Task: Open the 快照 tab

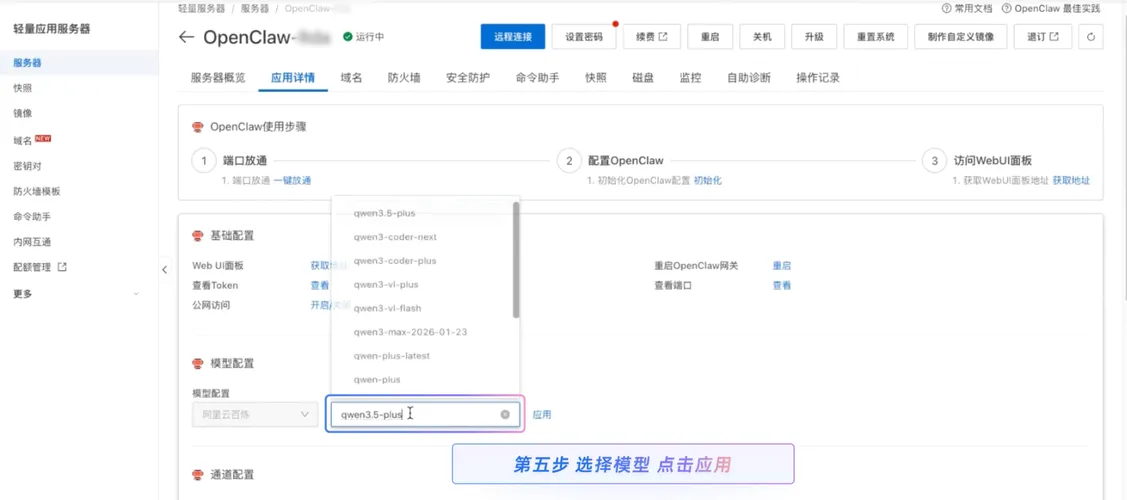Action: [596, 78]
